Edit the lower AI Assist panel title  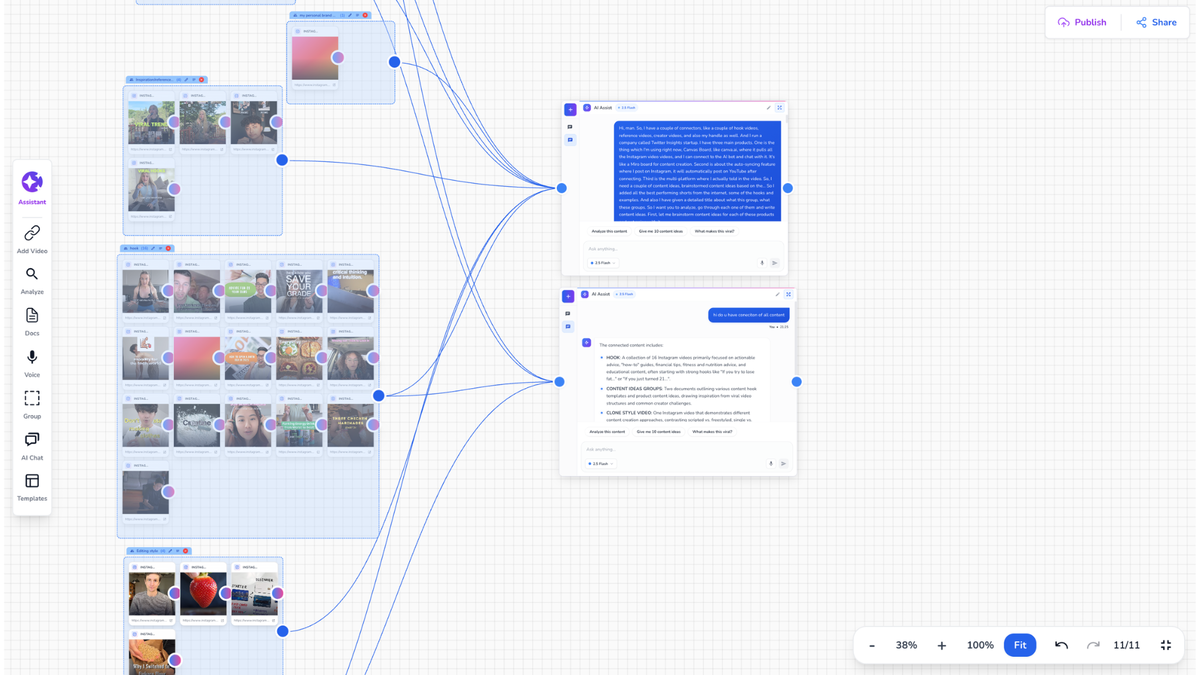click(777, 294)
